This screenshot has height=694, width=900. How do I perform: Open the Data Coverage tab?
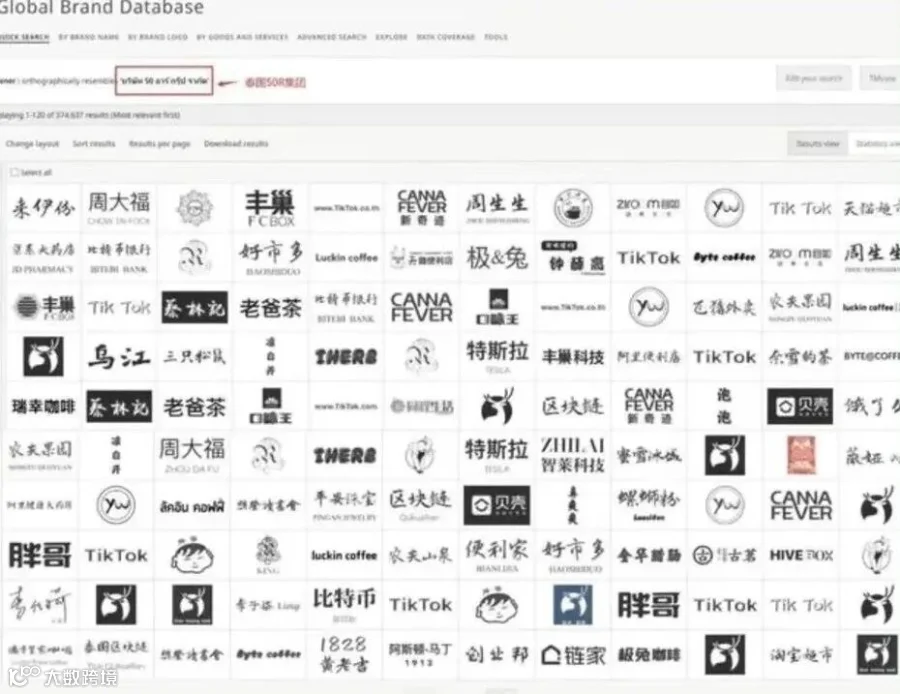pos(445,37)
